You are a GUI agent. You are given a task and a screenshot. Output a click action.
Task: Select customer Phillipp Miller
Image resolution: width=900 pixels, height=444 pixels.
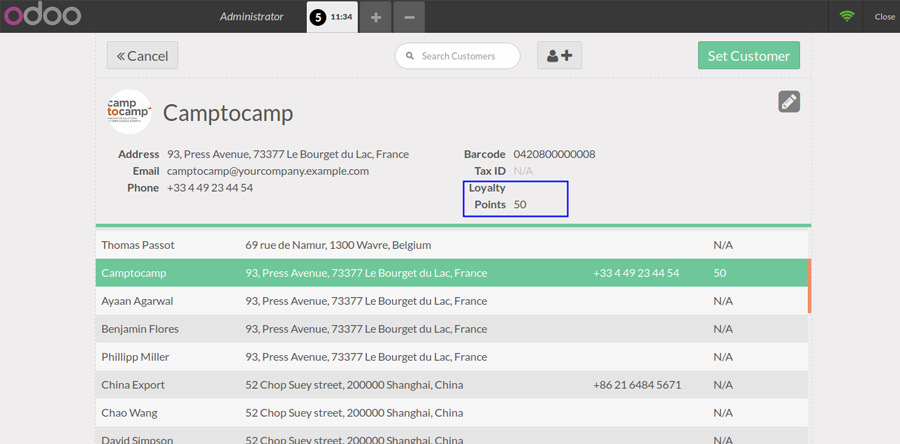(452, 357)
